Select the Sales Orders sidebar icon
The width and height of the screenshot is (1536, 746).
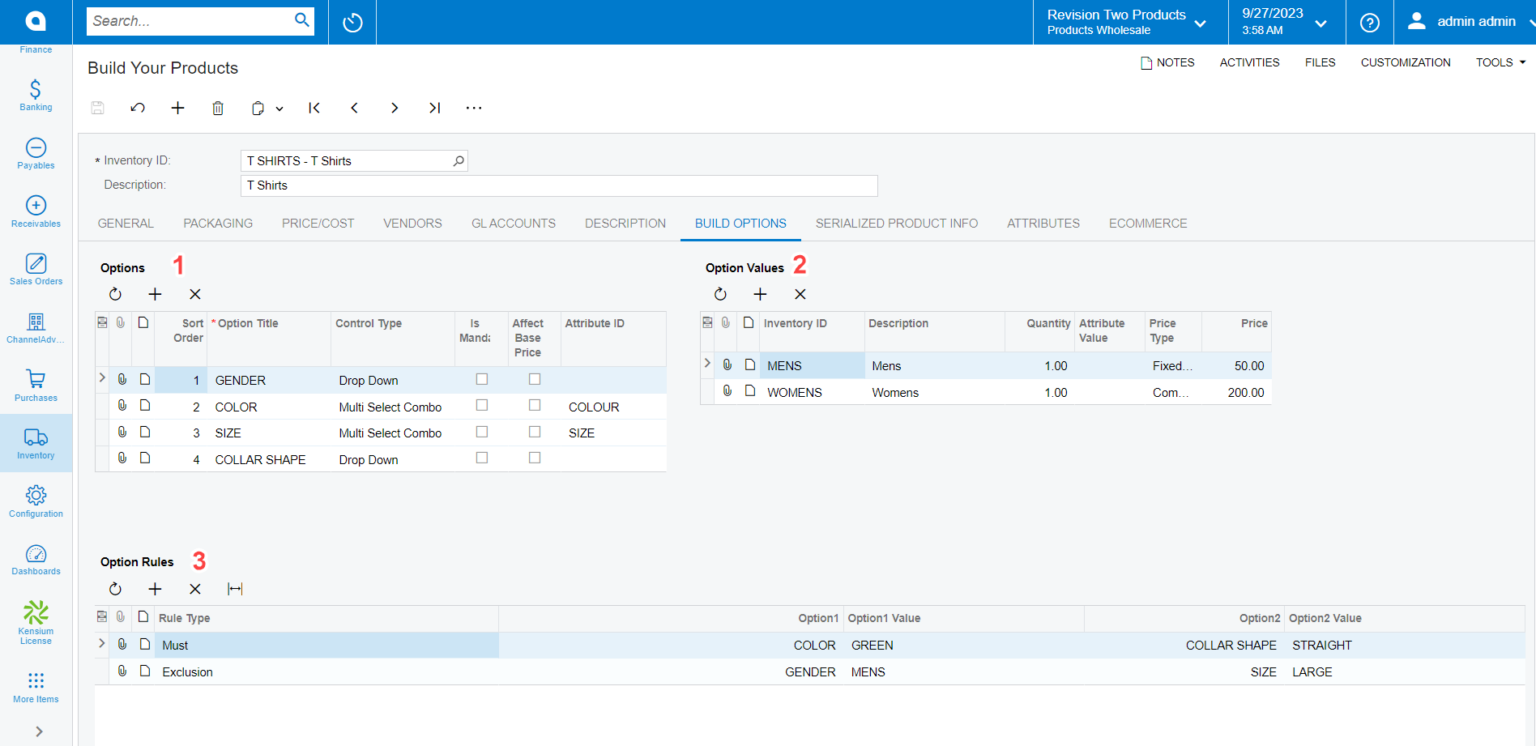[35, 265]
